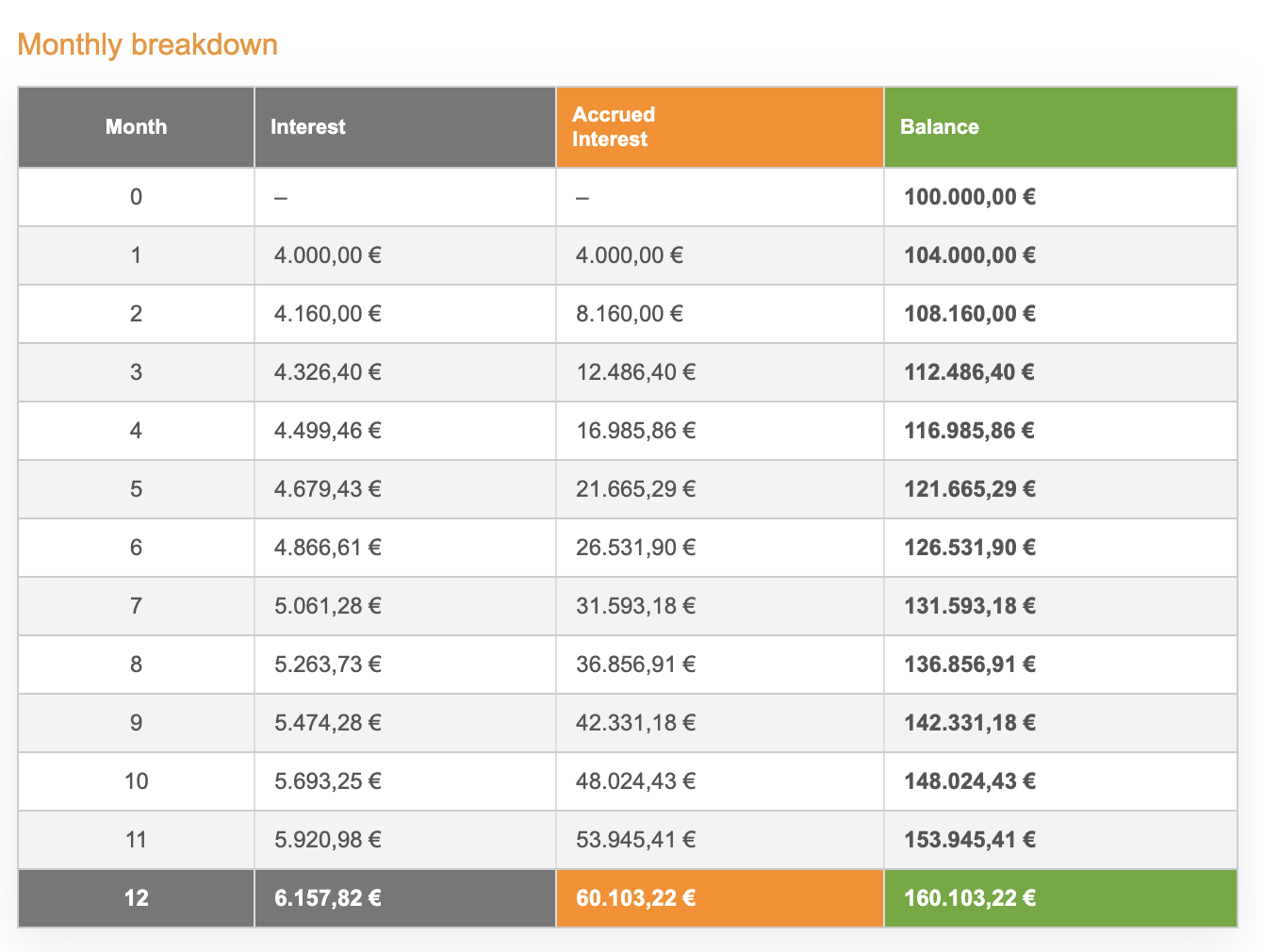Image resolution: width=1263 pixels, height=952 pixels.
Task: Click the orange Accrued Interest header
Action: pyautogui.click(x=614, y=127)
